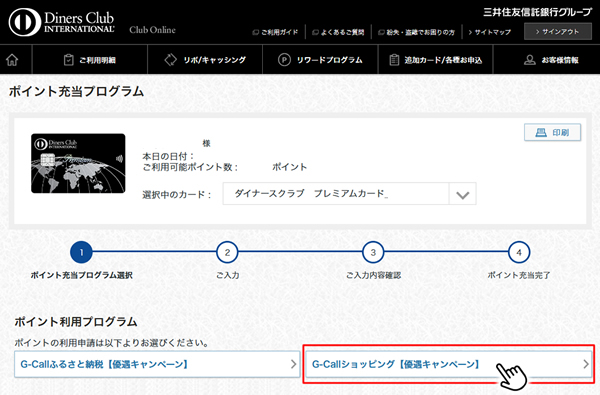Click step 4 circle ポイント充当完了
600x395 pixels.
click(519, 252)
